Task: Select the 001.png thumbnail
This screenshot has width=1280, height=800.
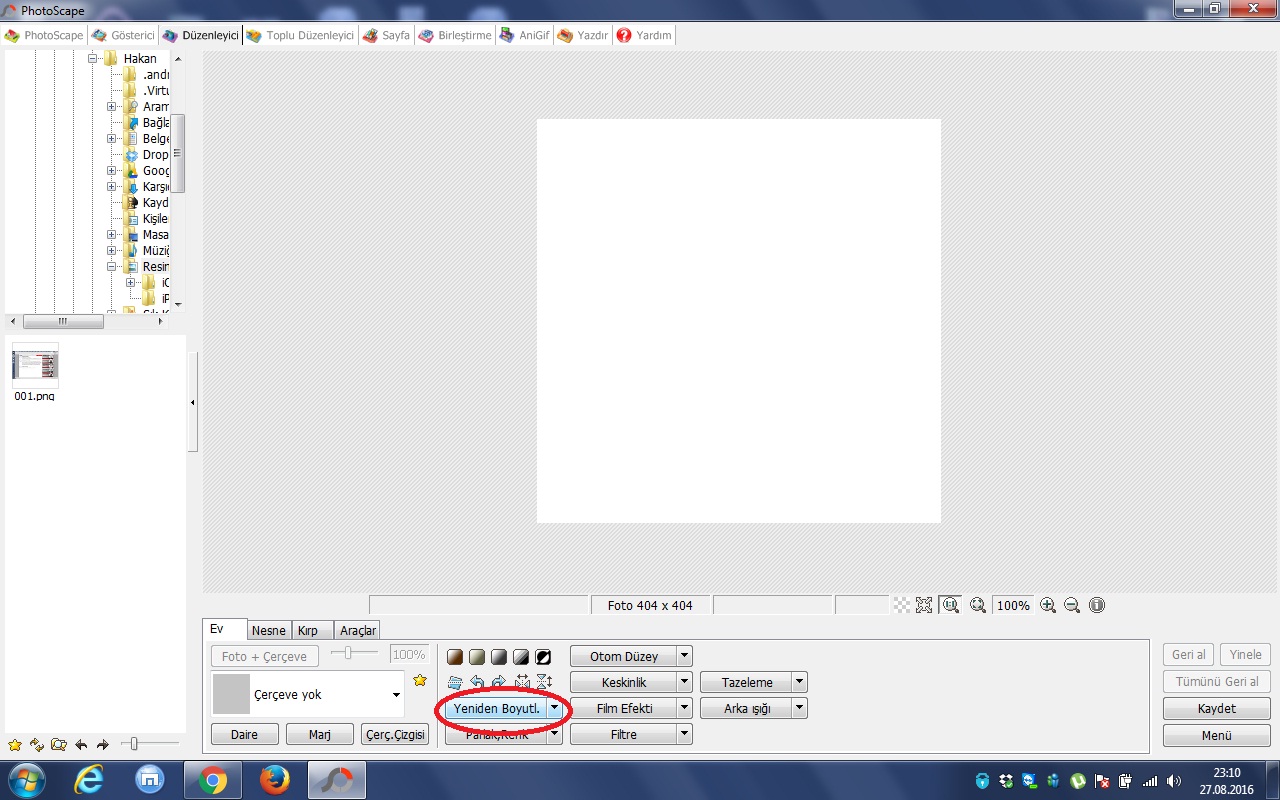Action: point(35,372)
